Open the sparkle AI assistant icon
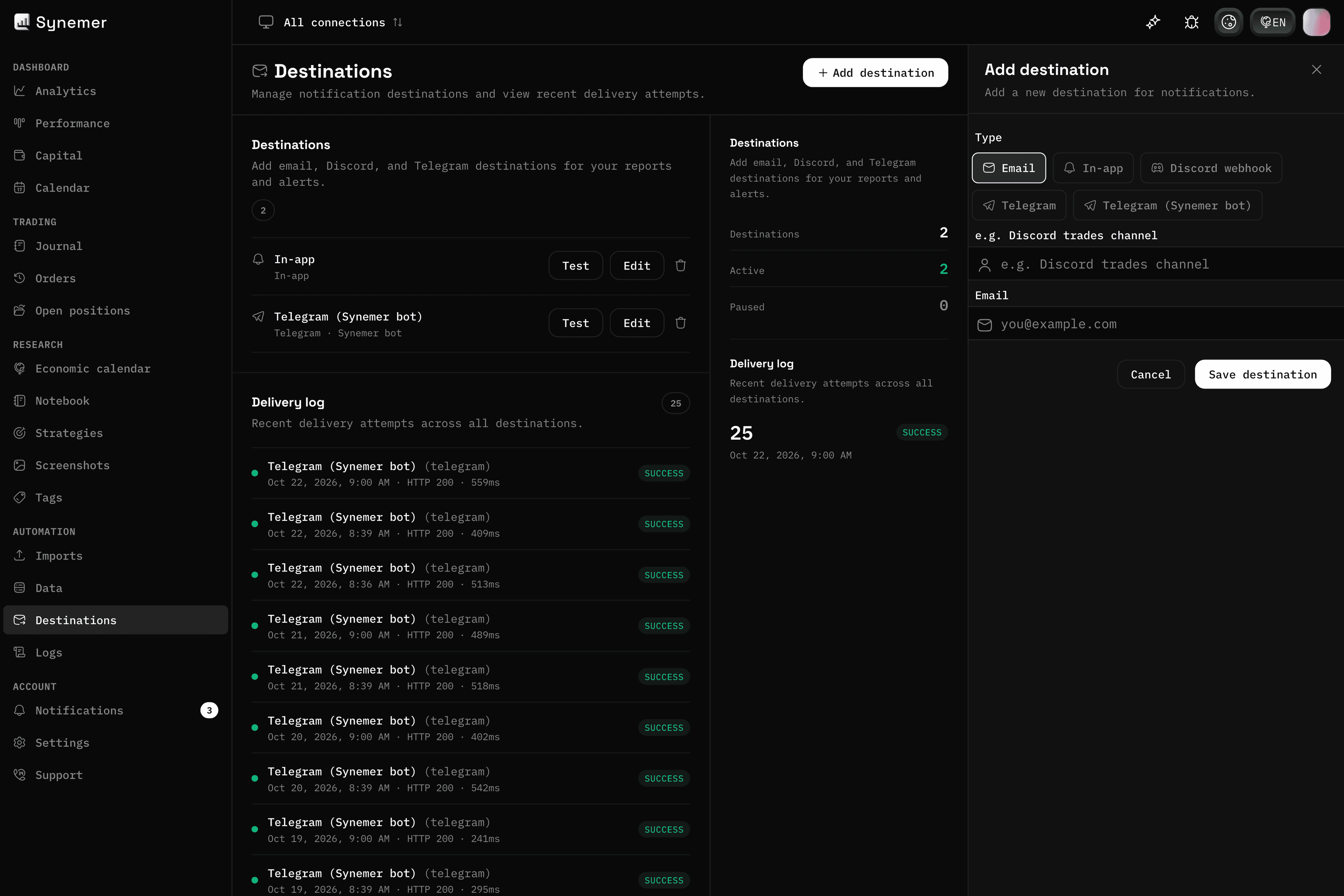The height and width of the screenshot is (896, 1344). coord(1153,22)
